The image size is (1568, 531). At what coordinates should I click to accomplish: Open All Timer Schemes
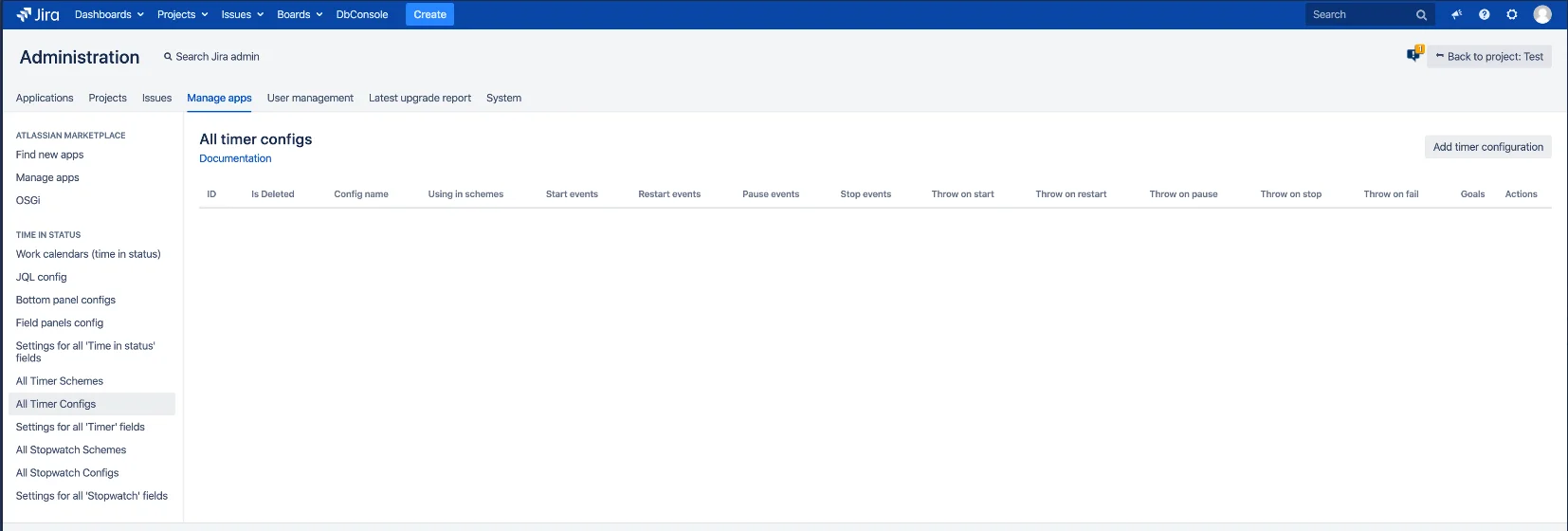pos(60,381)
